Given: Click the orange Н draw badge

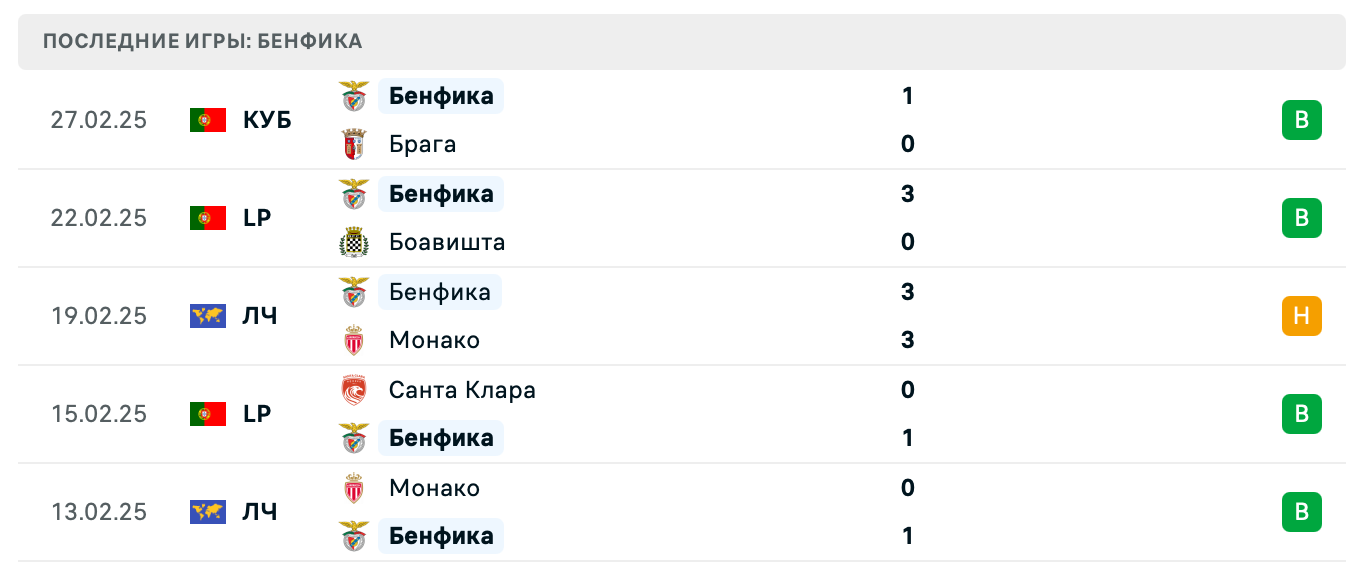Looking at the screenshot, I should [x=1301, y=316].
